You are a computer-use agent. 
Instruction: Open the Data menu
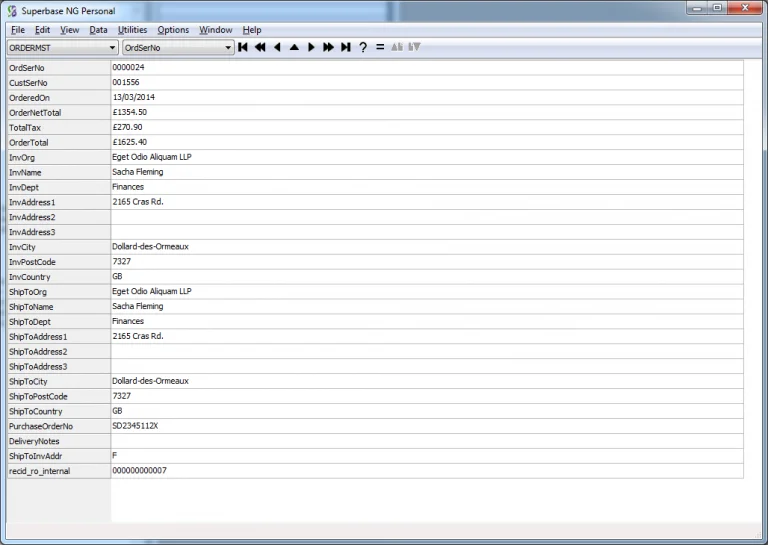pyautogui.click(x=98, y=30)
